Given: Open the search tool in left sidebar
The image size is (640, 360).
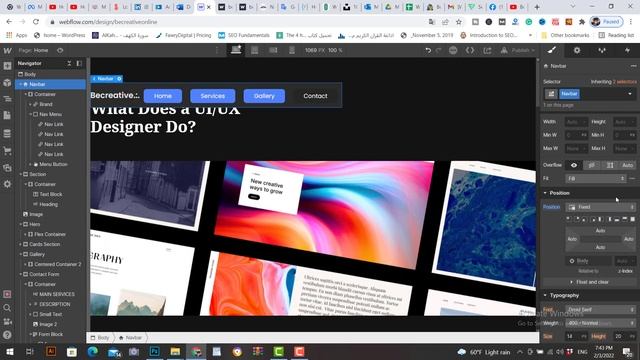Looking at the screenshot, I should coord(7,308).
